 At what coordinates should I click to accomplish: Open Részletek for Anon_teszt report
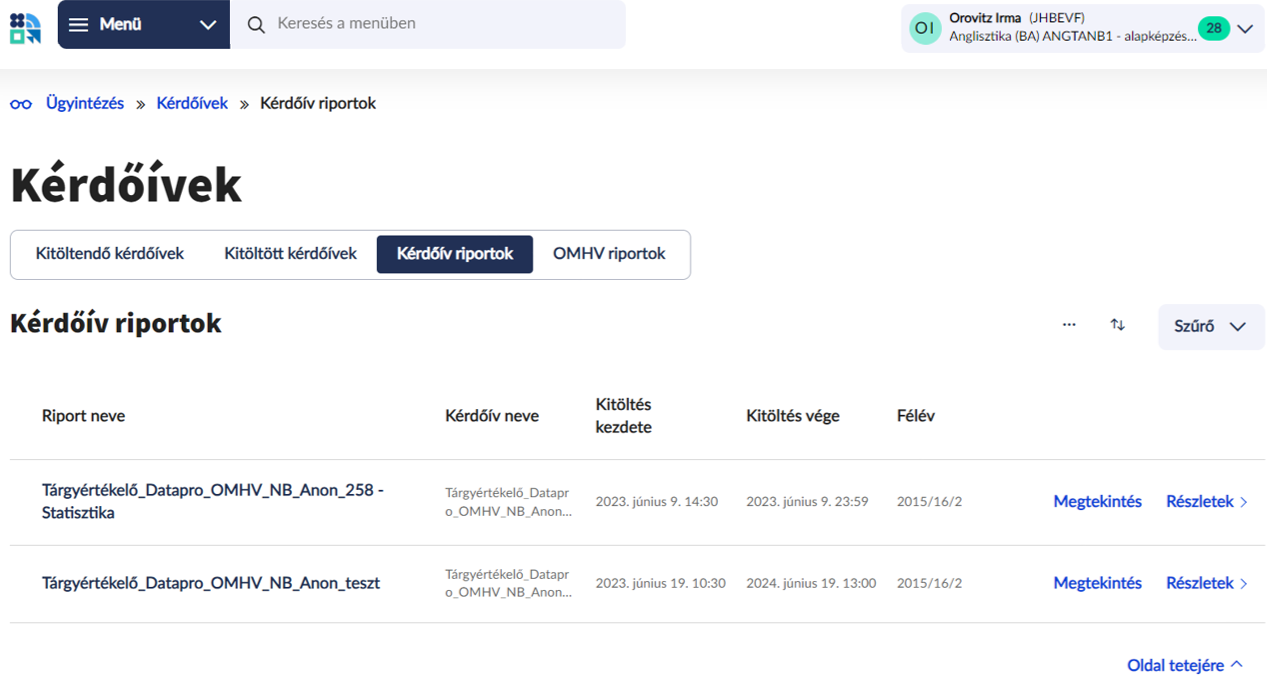tap(1207, 583)
